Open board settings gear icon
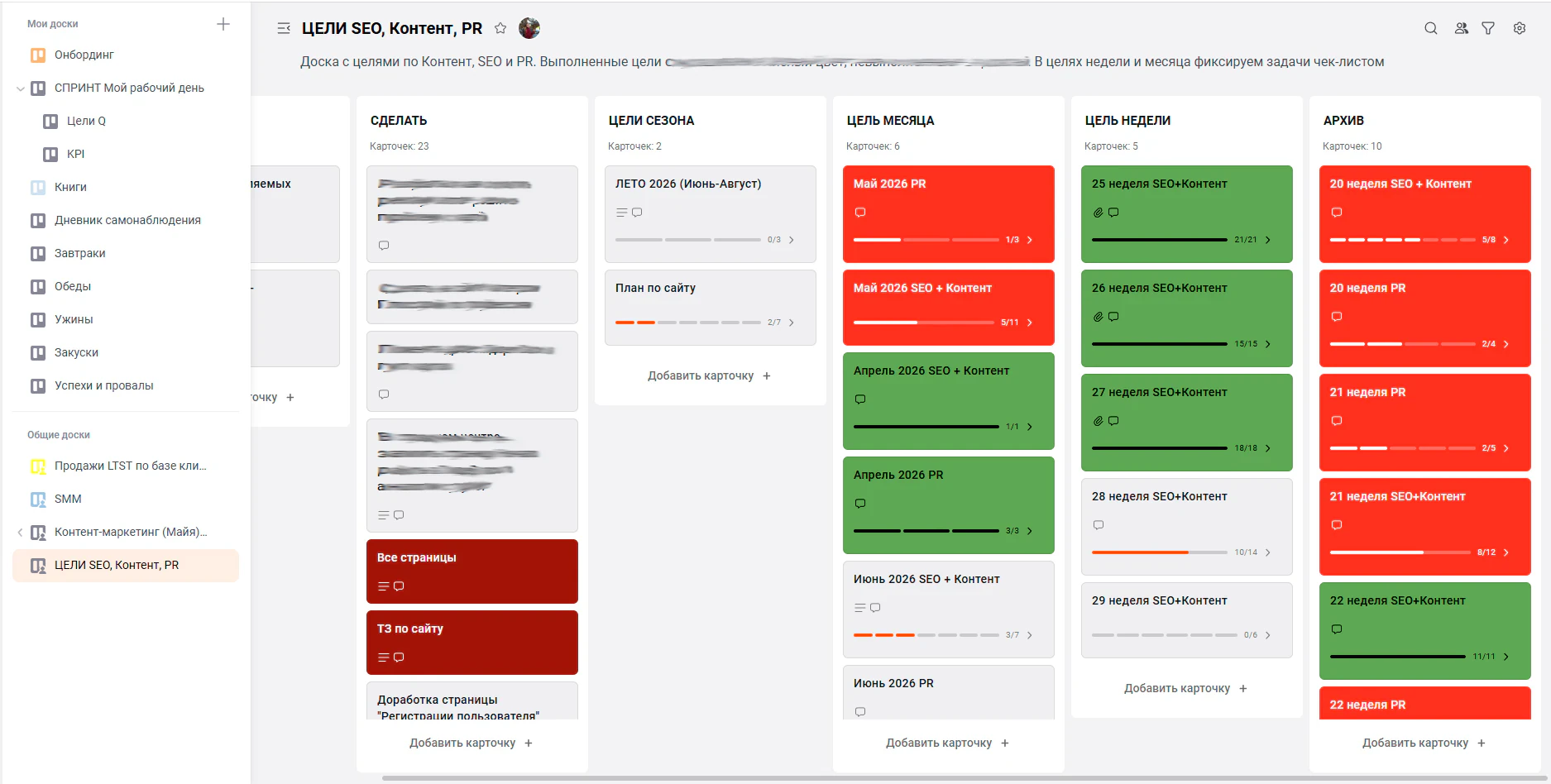Screen dimensions: 1551x784 (x=1520, y=28)
